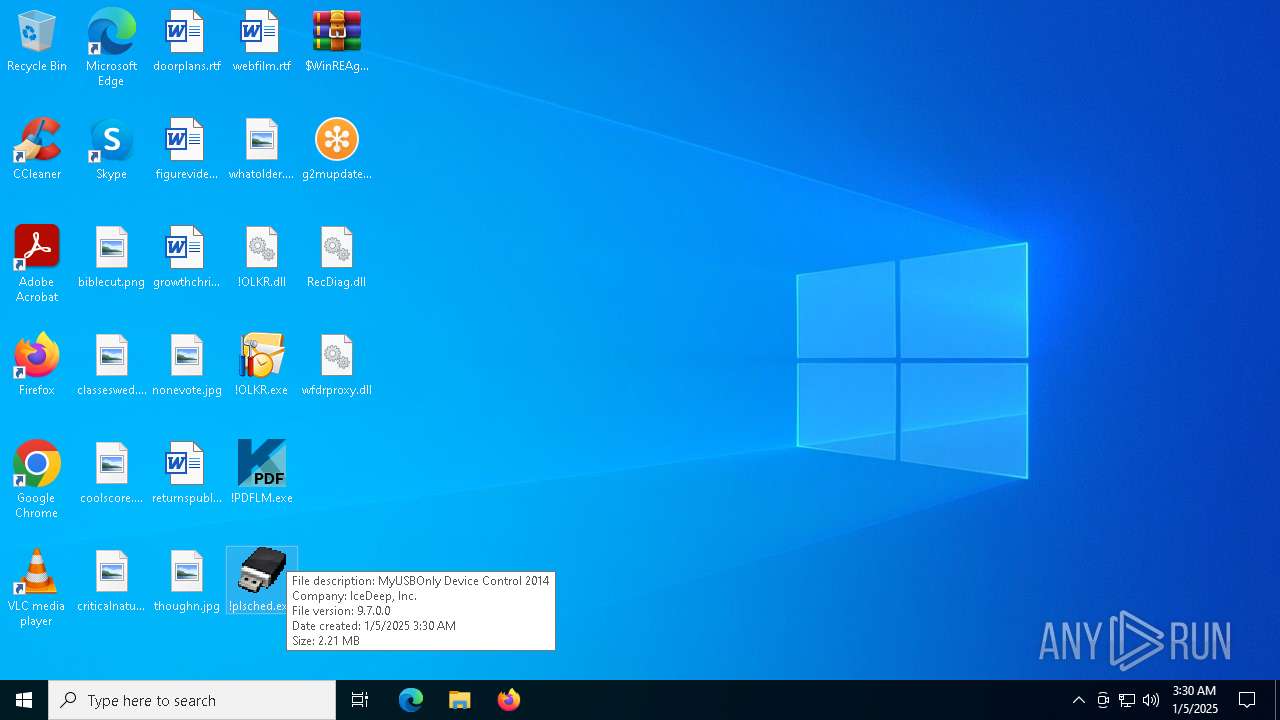The image size is (1280, 720).
Task: Open File Explorer from the taskbar
Action: [460, 700]
